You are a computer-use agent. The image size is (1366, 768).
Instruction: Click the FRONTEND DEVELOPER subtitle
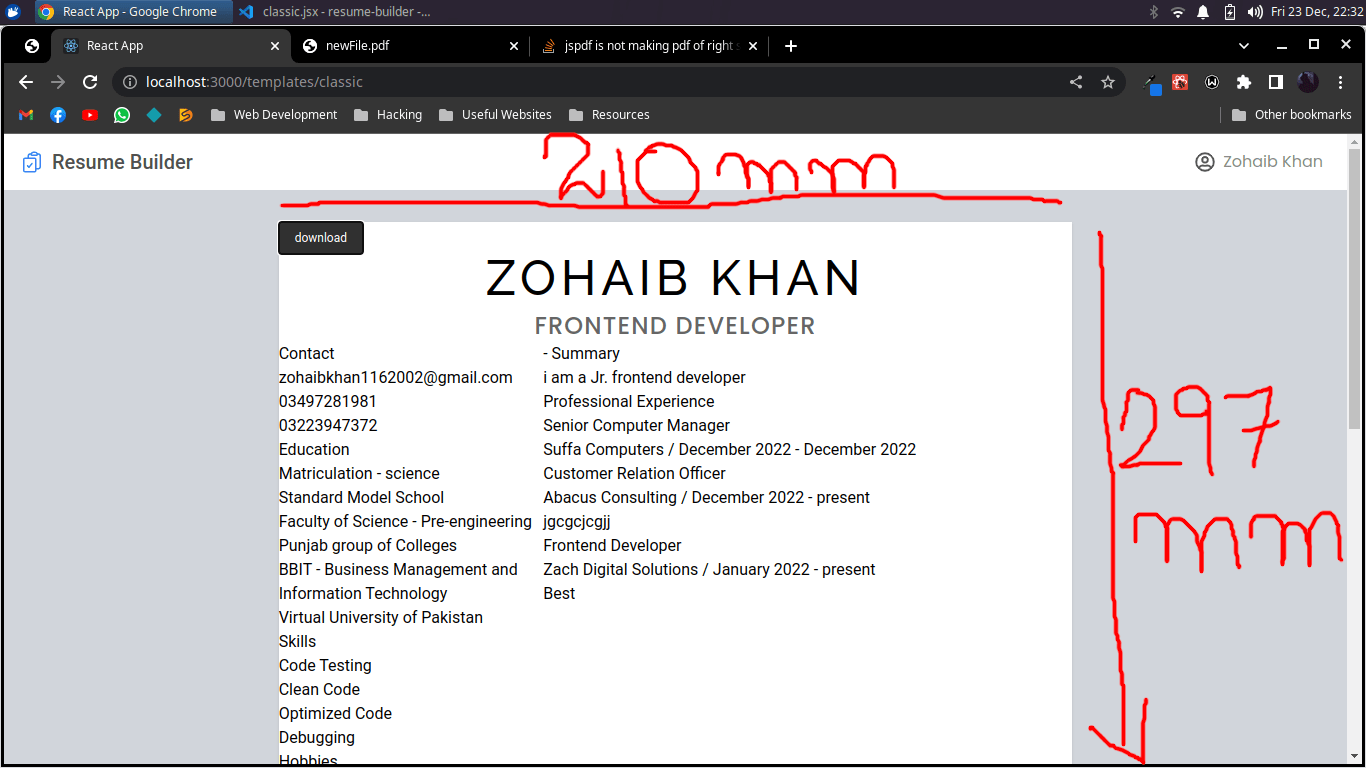click(x=675, y=326)
